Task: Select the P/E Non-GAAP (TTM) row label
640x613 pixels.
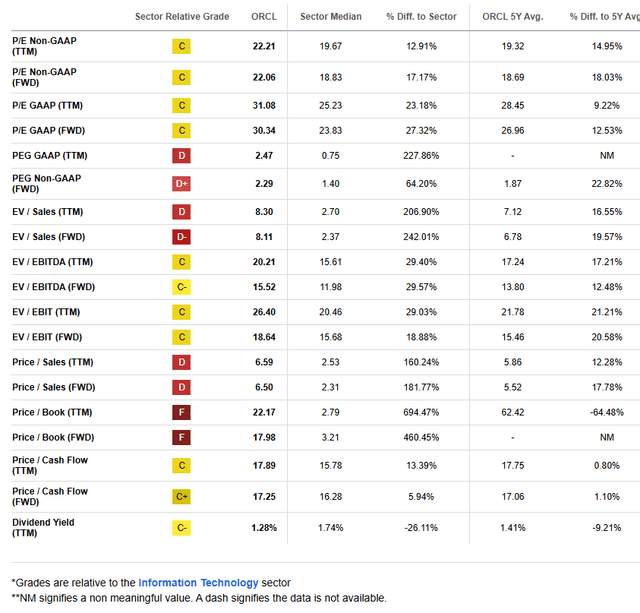Action: coord(44,46)
